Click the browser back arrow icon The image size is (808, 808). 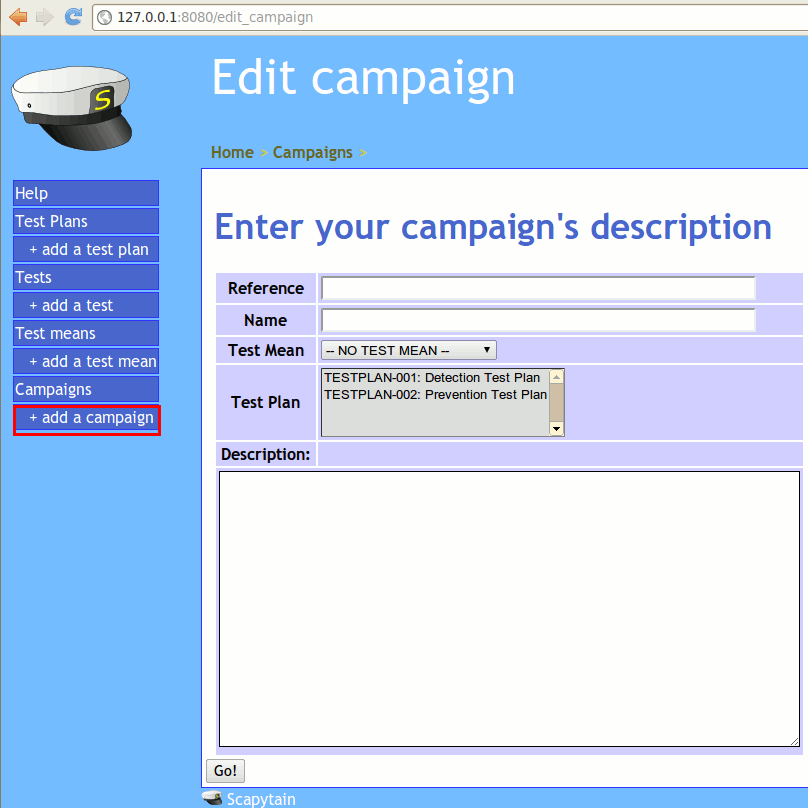(x=18, y=17)
